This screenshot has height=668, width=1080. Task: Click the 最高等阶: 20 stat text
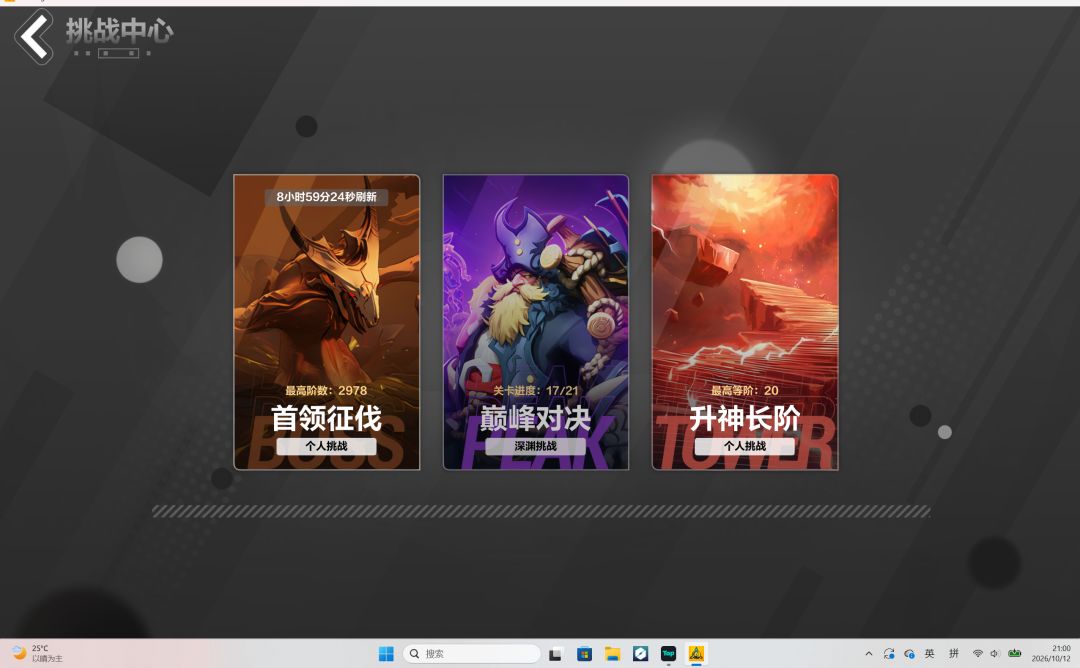click(745, 390)
